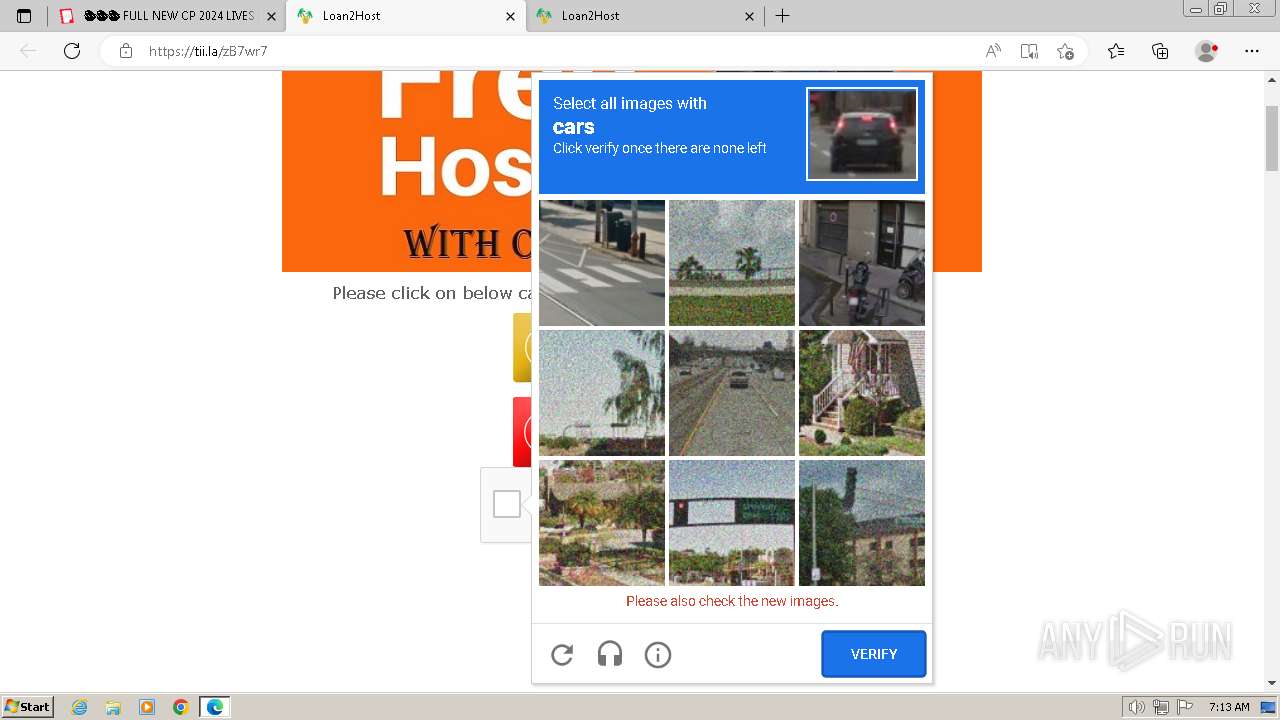Image resolution: width=1280 pixels, height=720 pixels.
Task: Select the building with tree image tile
Action: [862, 523]
